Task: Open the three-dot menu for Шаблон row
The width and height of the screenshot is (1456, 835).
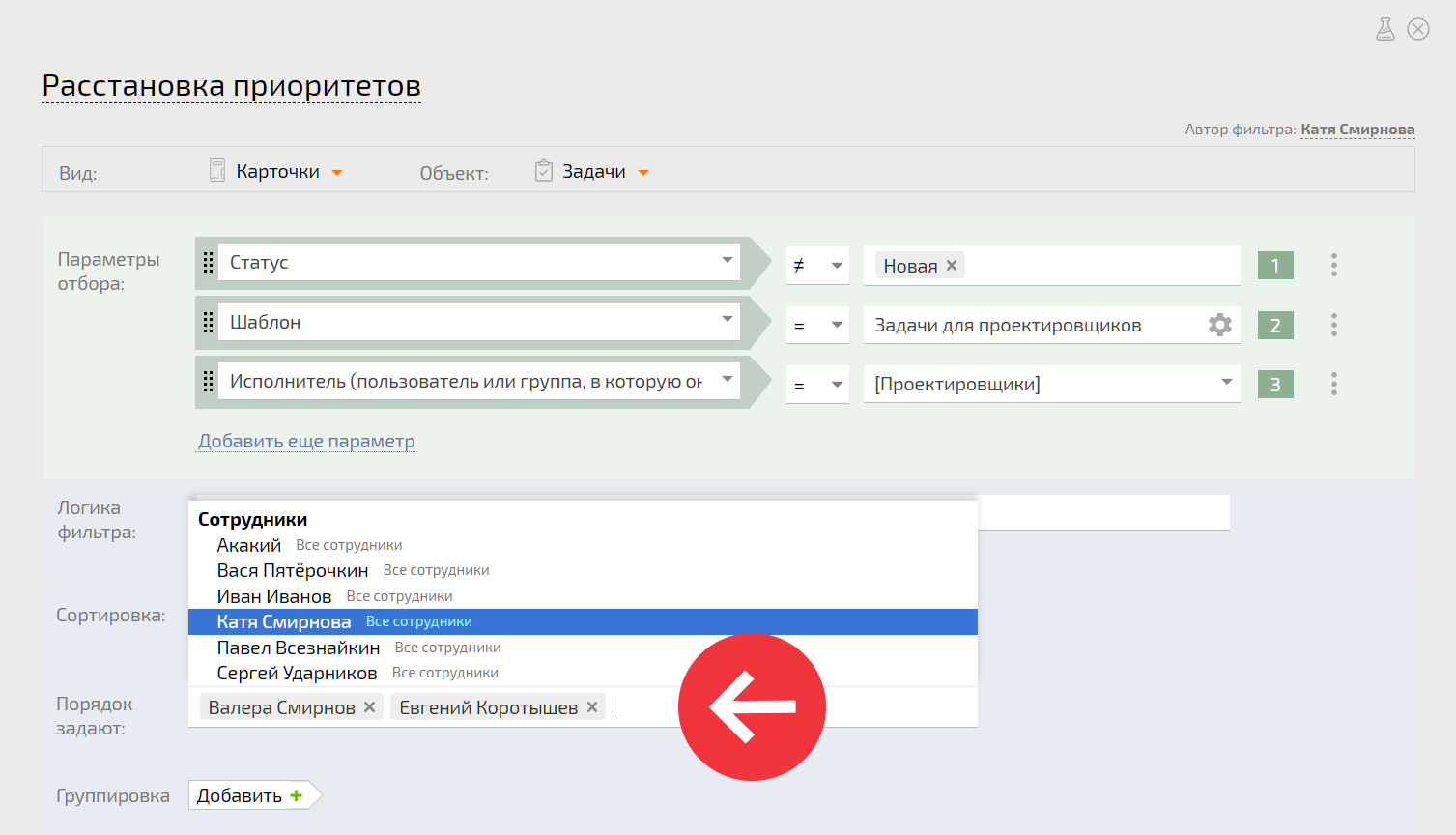Action: (1334, 325)
